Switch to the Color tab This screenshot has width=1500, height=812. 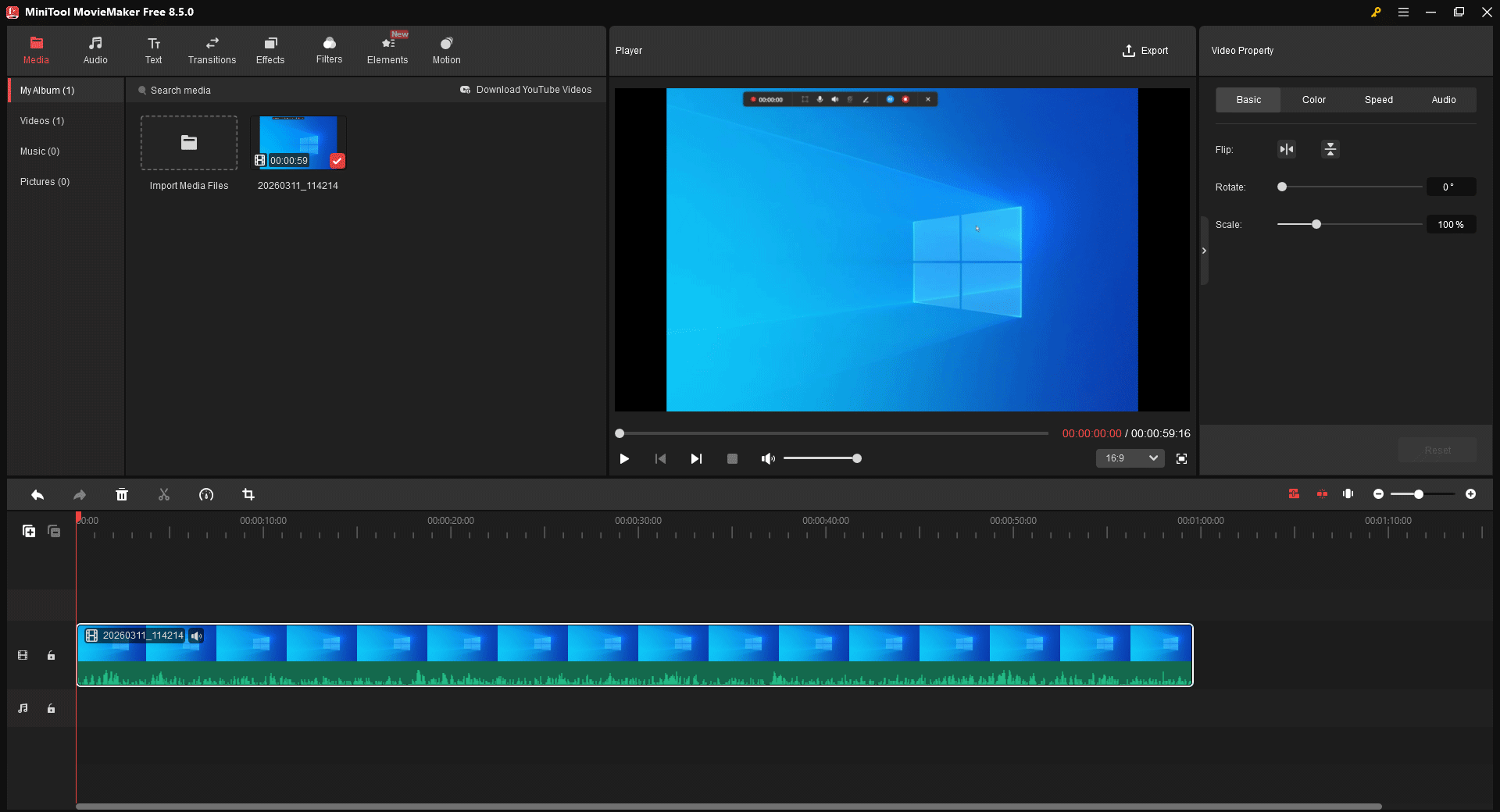pyautogui.click(x=1313, y=99)
